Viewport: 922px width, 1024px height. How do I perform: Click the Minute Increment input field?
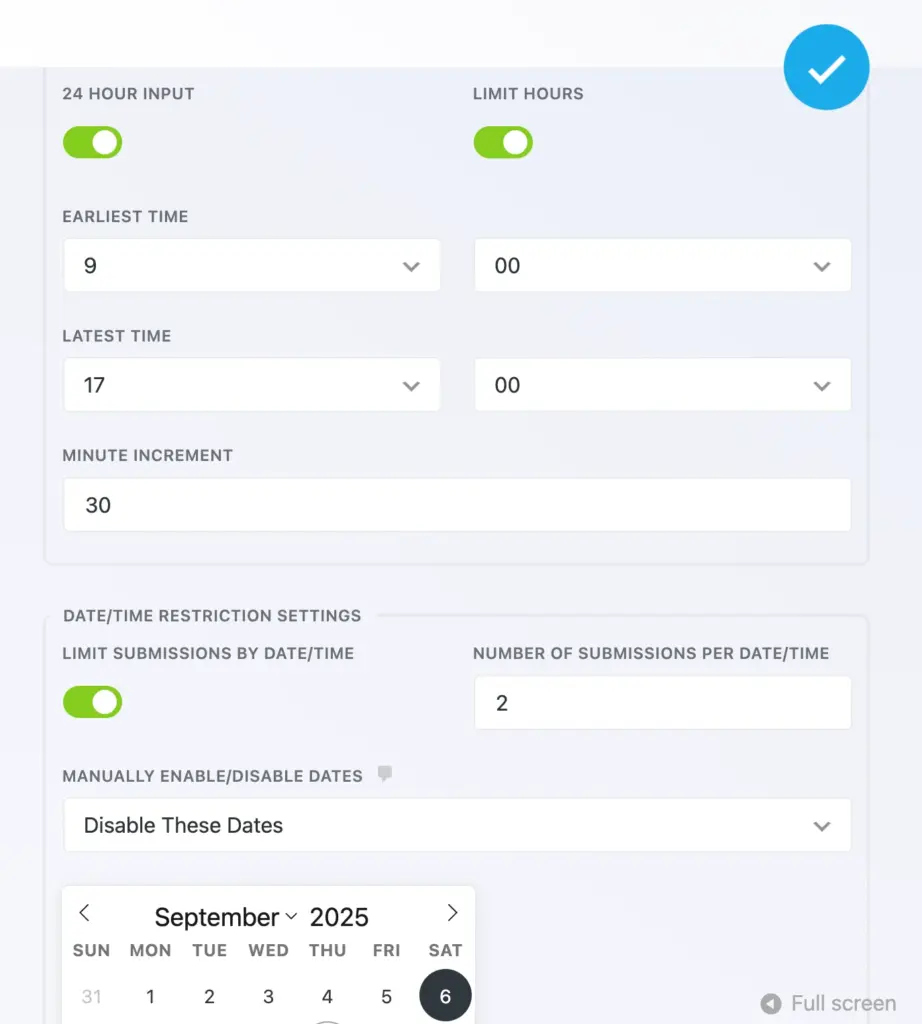(457, 505)
